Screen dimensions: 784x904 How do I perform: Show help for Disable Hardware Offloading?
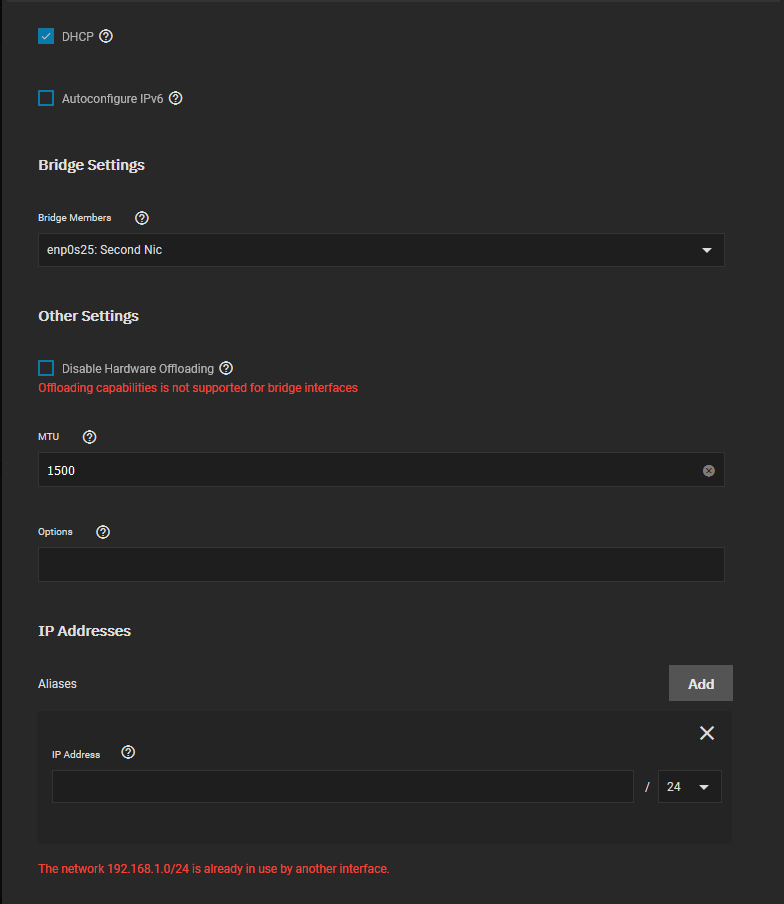click(227, 368)
